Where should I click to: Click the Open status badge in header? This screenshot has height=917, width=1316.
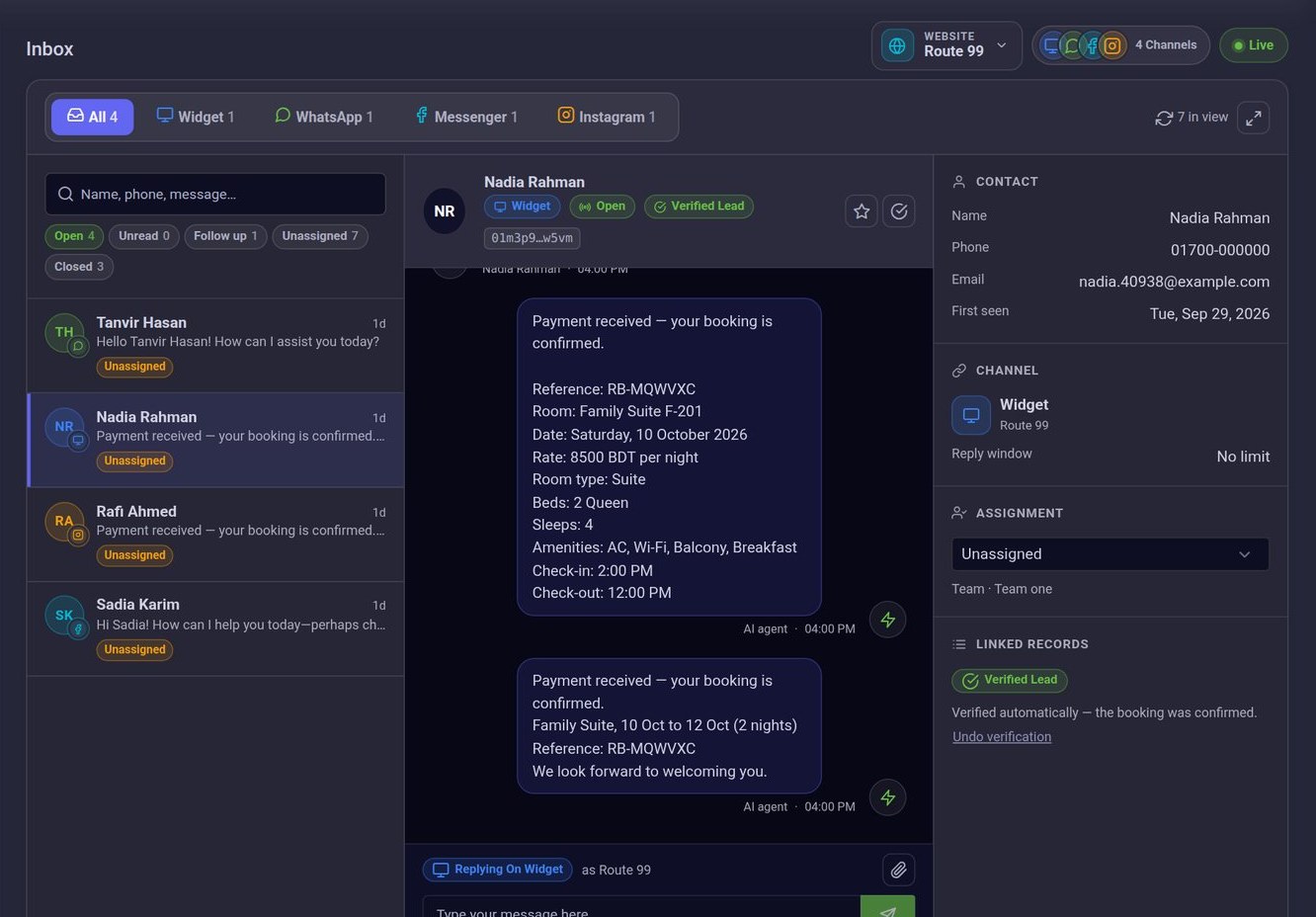602,207
